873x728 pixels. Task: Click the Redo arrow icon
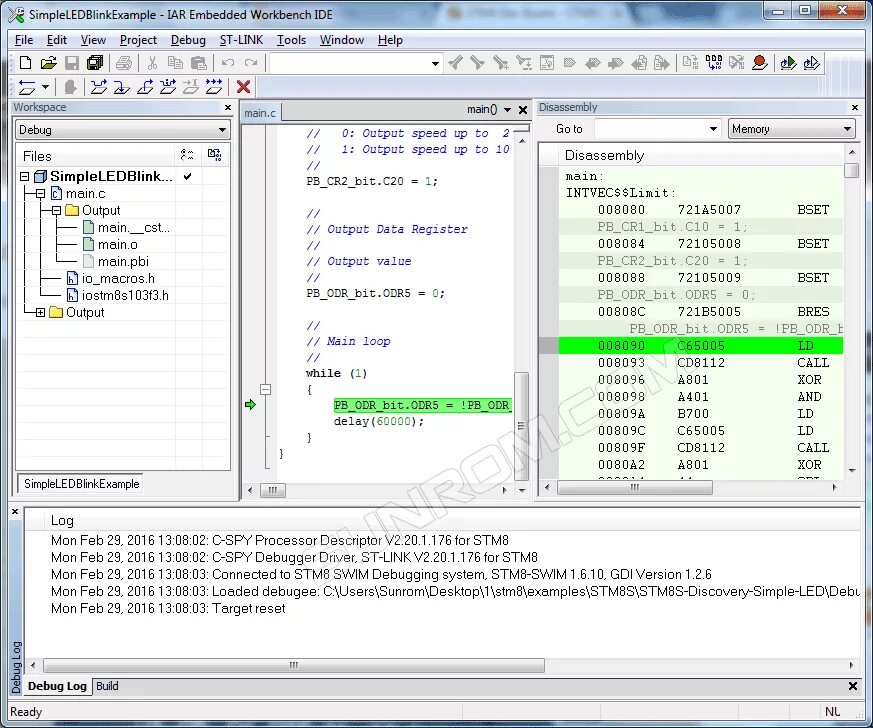tap(251, 63)
